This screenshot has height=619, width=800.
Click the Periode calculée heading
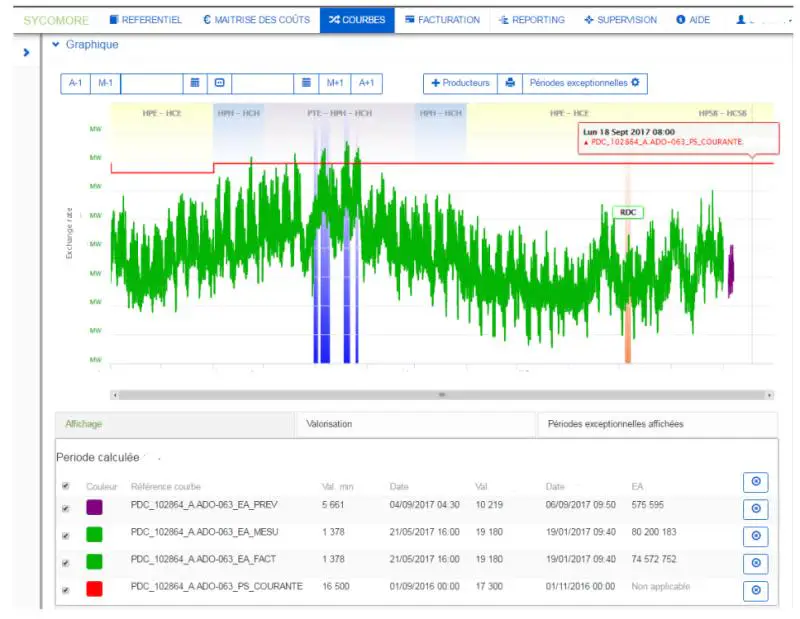[98, 458]
